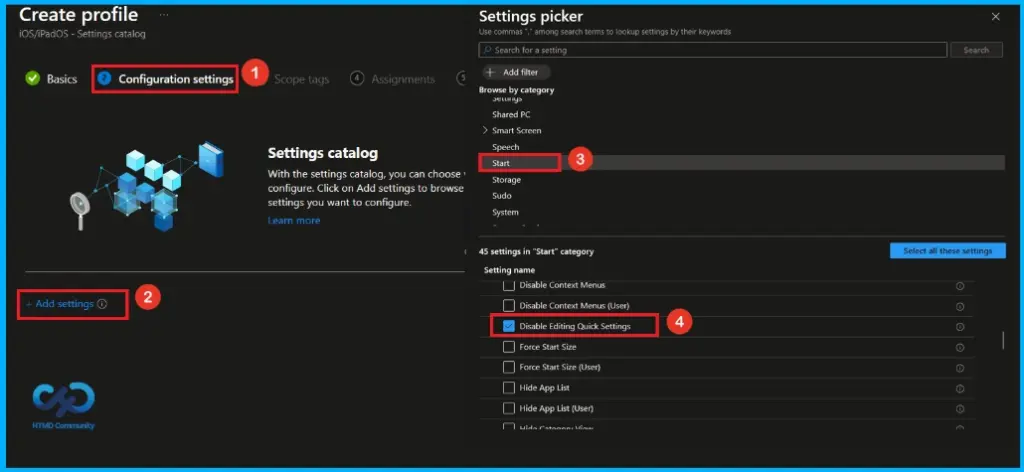The image size is (1024, 472).
Task: Click the info icon beside Add settings
Action: [102, 304]
